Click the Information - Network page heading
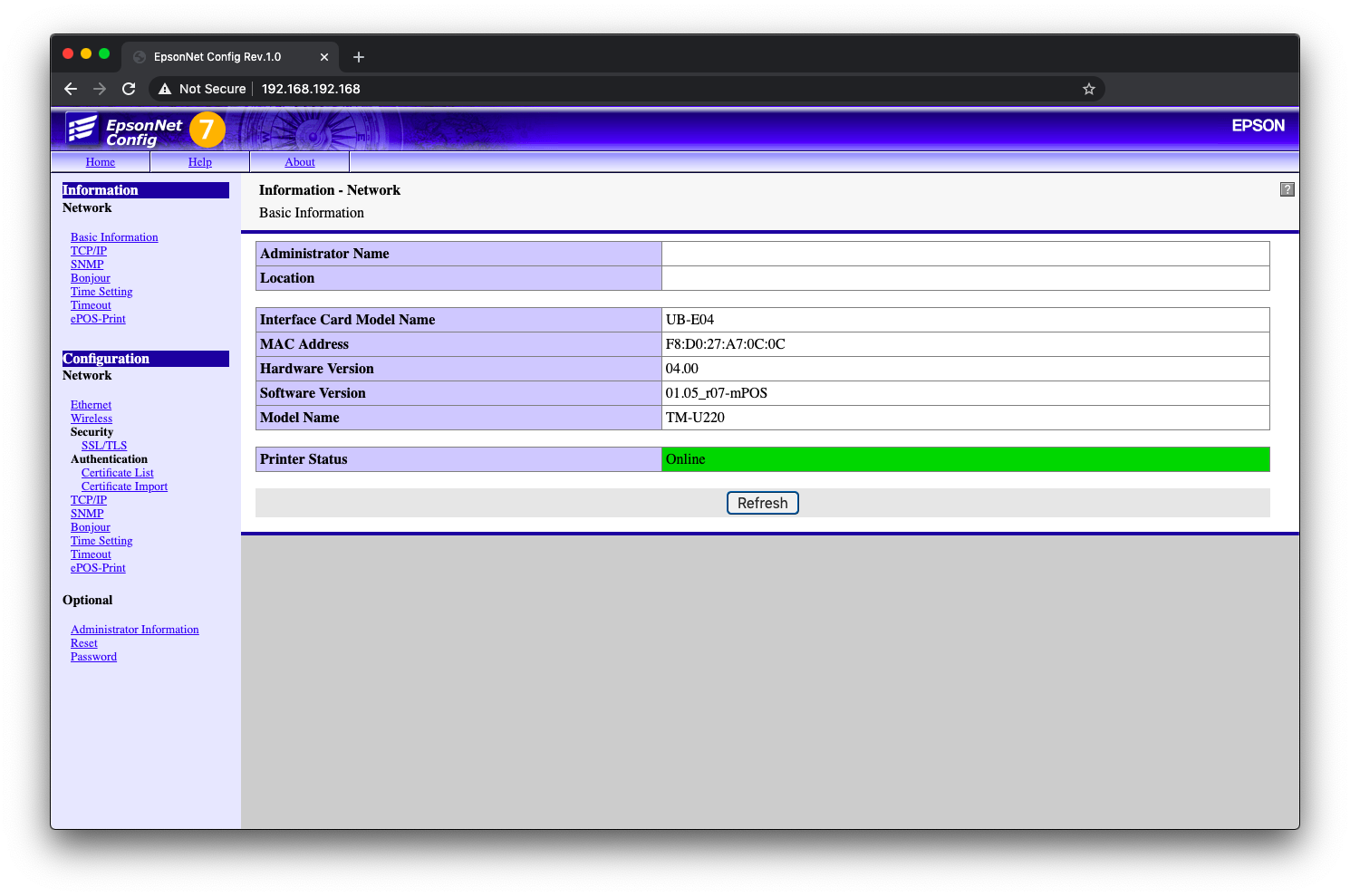The height and width of the screenshot is (896, 1350). (330, 190)
